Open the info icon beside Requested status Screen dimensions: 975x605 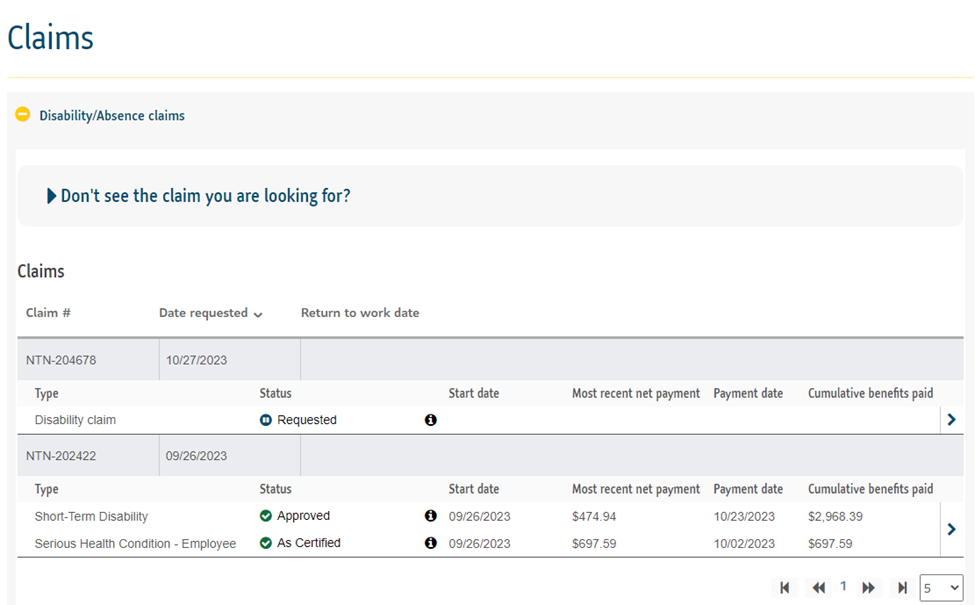point(430,419)
